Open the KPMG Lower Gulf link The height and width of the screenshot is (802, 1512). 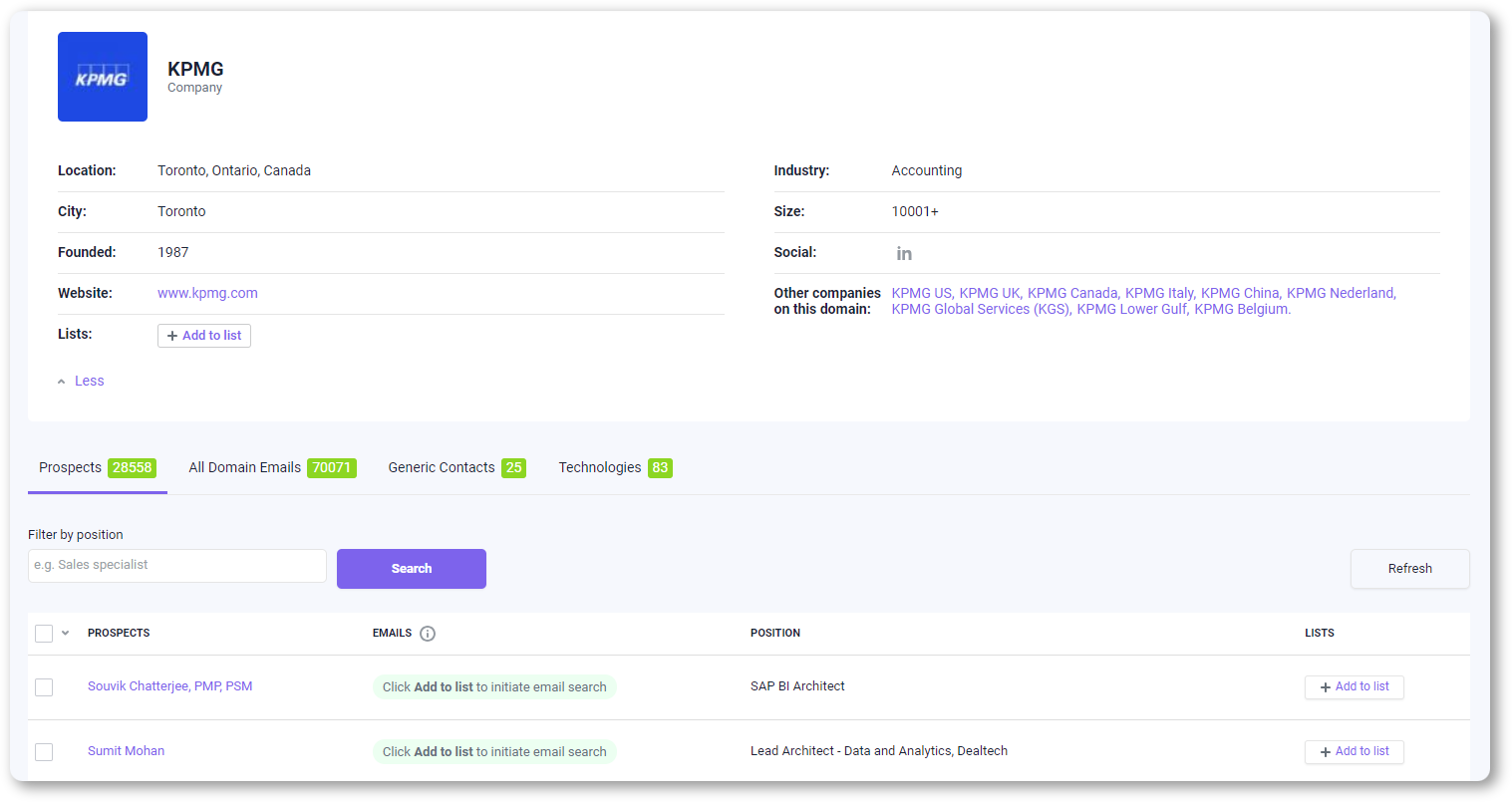[1133, 309]
